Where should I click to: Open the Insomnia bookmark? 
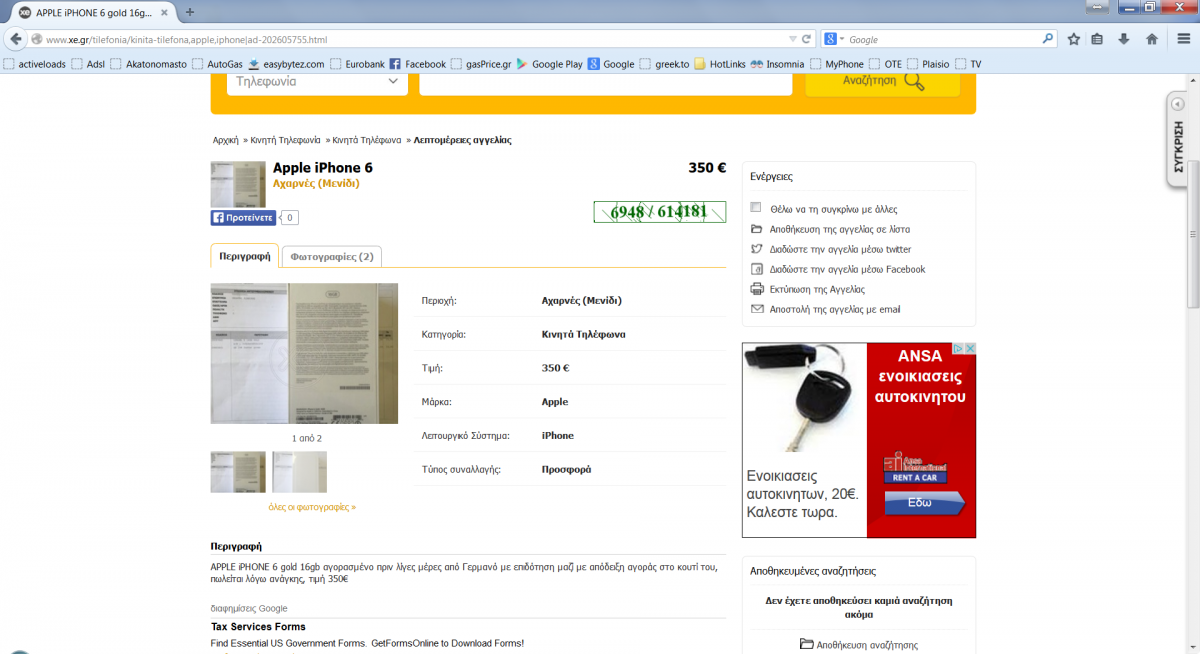(x=777, y=64)
